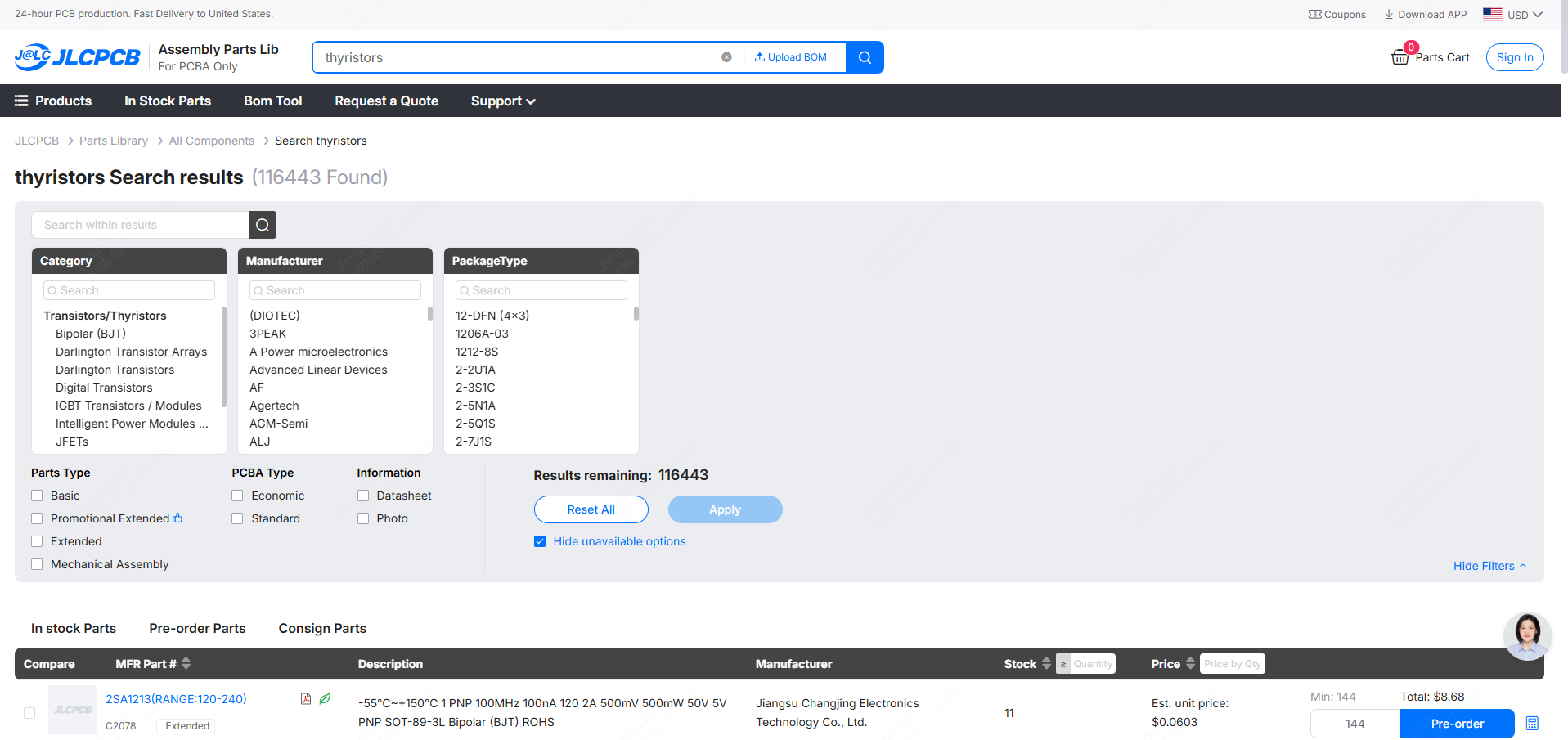Check the Standard PCBA type box

(x=237, y=518)
